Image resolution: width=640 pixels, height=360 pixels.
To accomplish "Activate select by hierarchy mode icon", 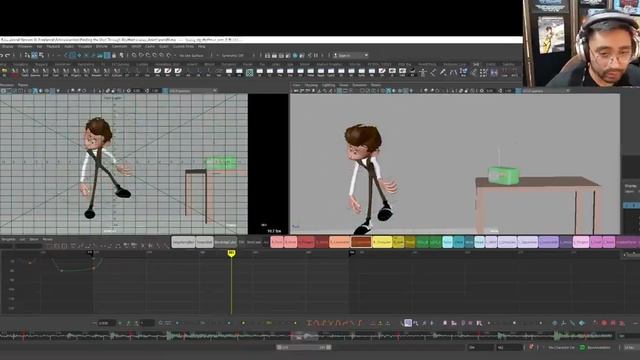I will [28, 55].
